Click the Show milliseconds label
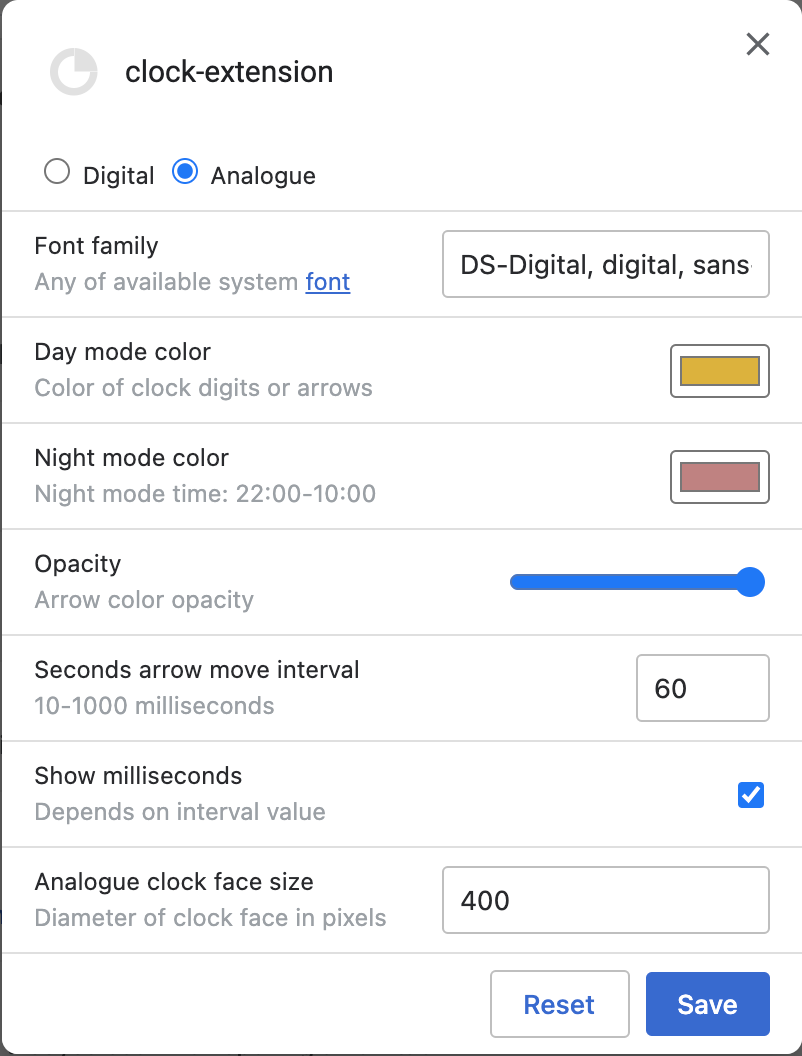802x1056 pixels. 139,776
